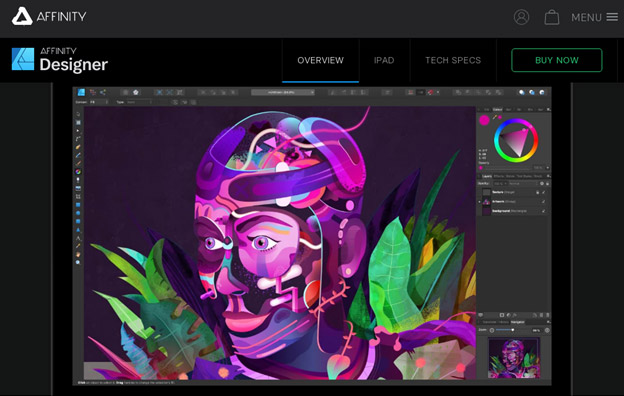
Task: Open the corner Type dropdown
Action: tap(139, 102)
